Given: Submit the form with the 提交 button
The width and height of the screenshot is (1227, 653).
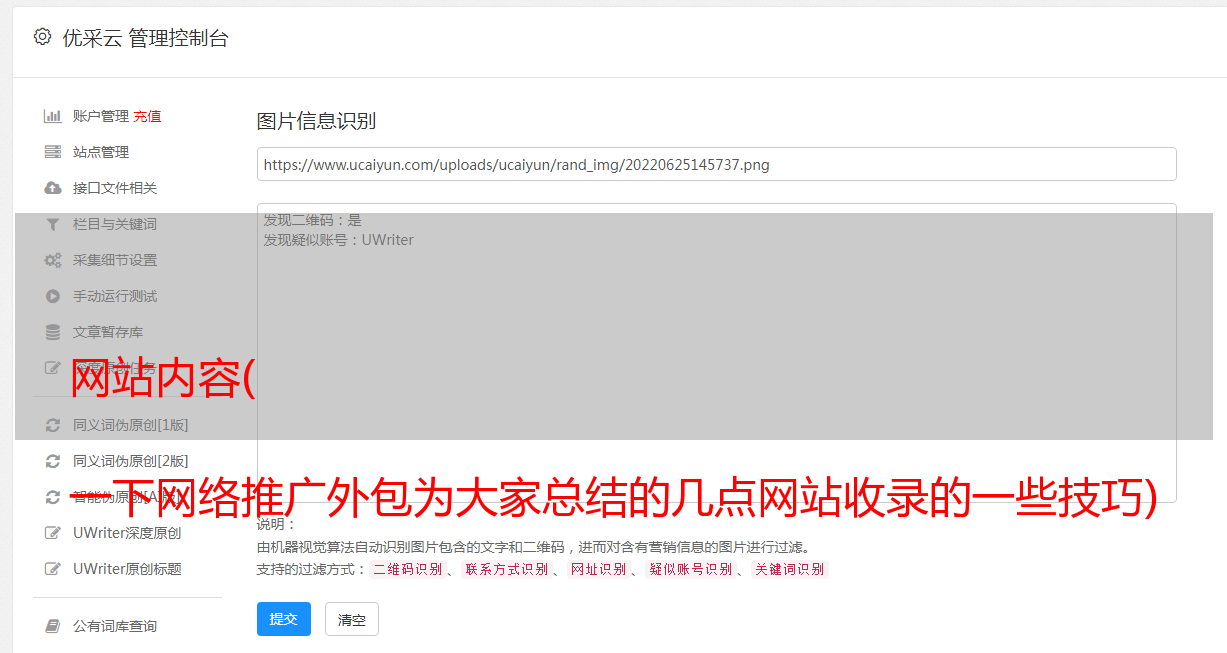Looking at the screenshot, I should pyautogui.click(x=284, y=619).
